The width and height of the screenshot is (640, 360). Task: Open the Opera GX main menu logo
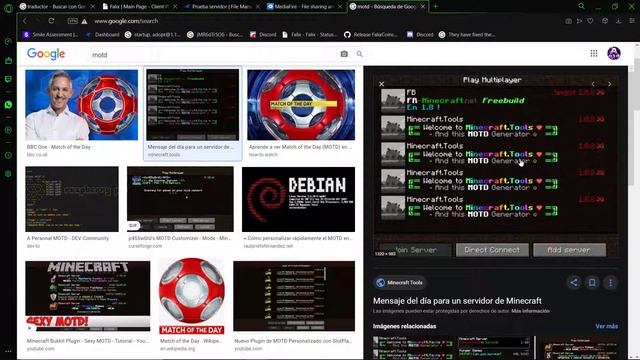(x=8, y=7)
